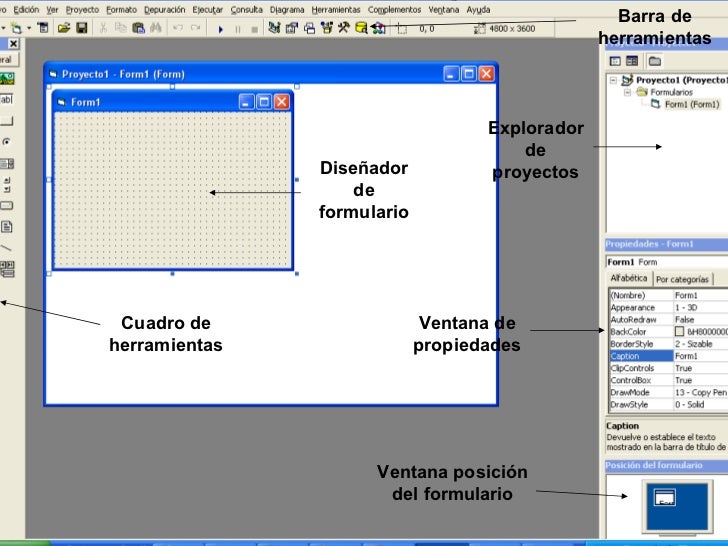Close the toolbox panel with X
Screen dimensions: 728x546
(13, 44)
